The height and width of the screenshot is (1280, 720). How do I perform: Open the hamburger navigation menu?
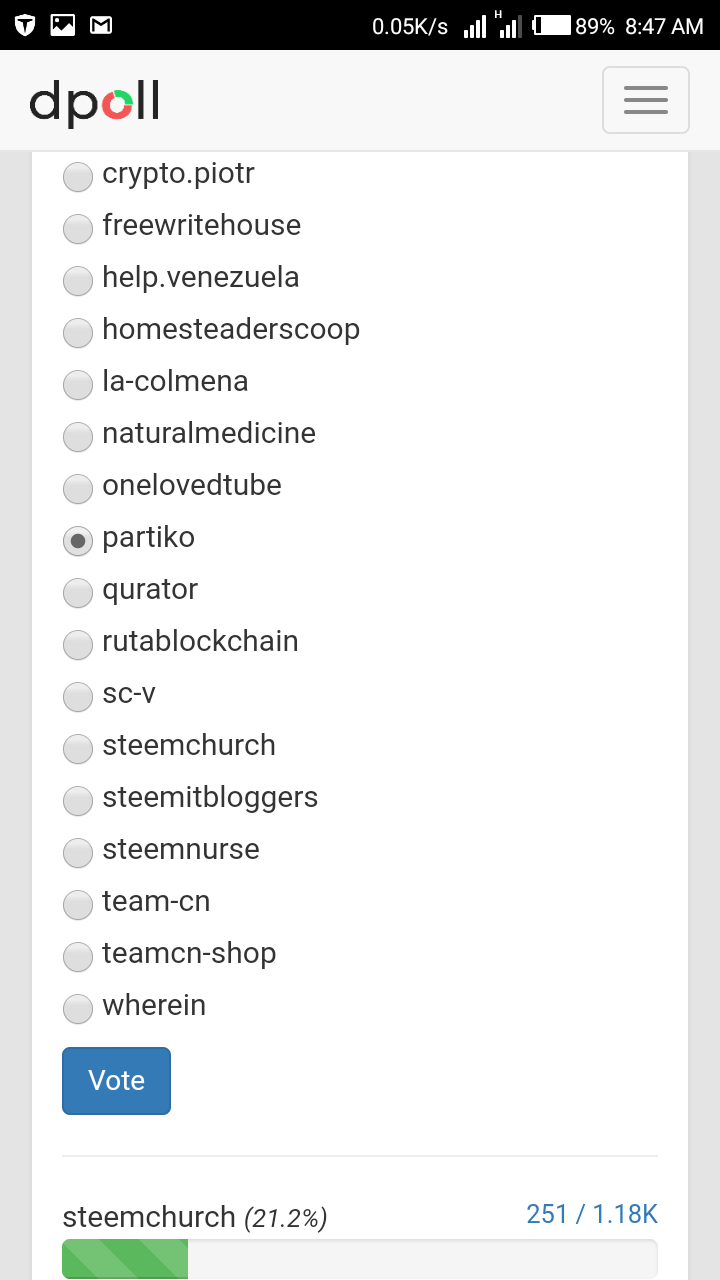645,100
